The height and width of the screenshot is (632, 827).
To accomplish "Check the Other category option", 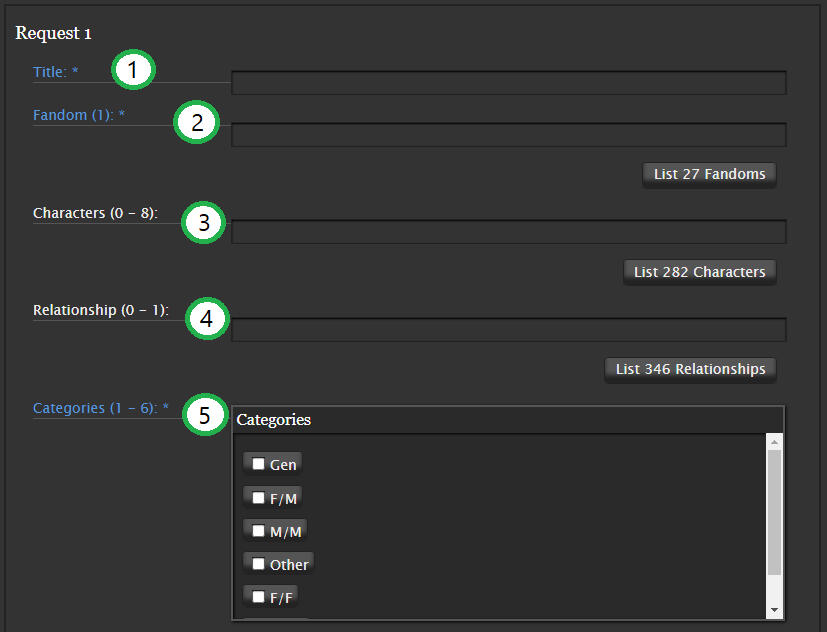I will [258, 563].
